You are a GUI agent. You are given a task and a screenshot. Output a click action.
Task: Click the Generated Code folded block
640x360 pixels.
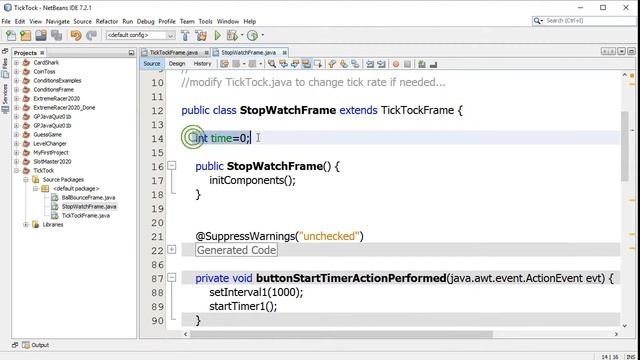coord(236,250)
